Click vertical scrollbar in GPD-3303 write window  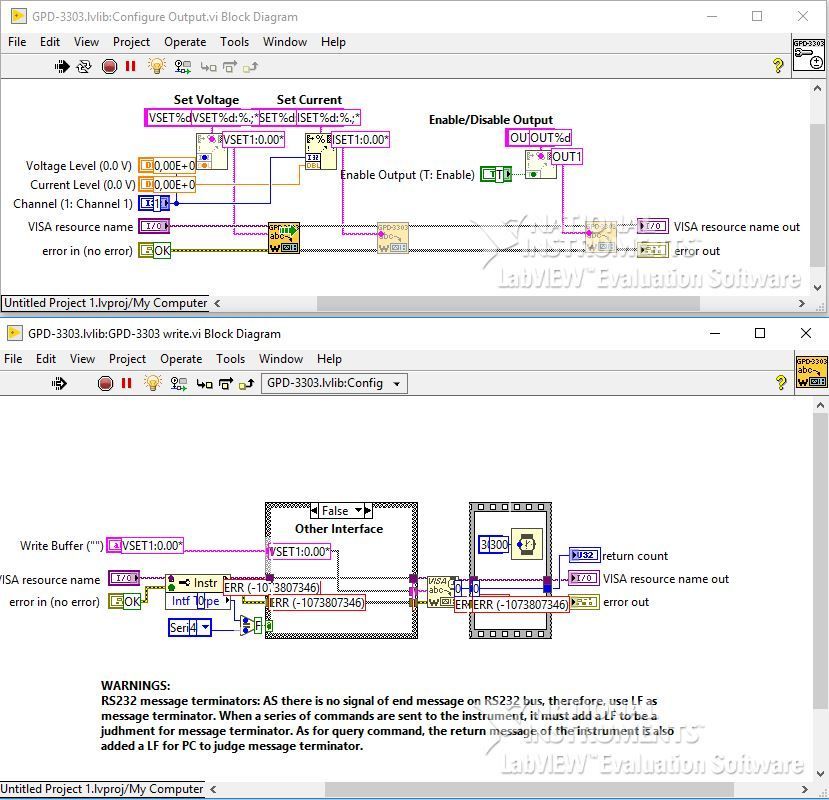(820, 562)
